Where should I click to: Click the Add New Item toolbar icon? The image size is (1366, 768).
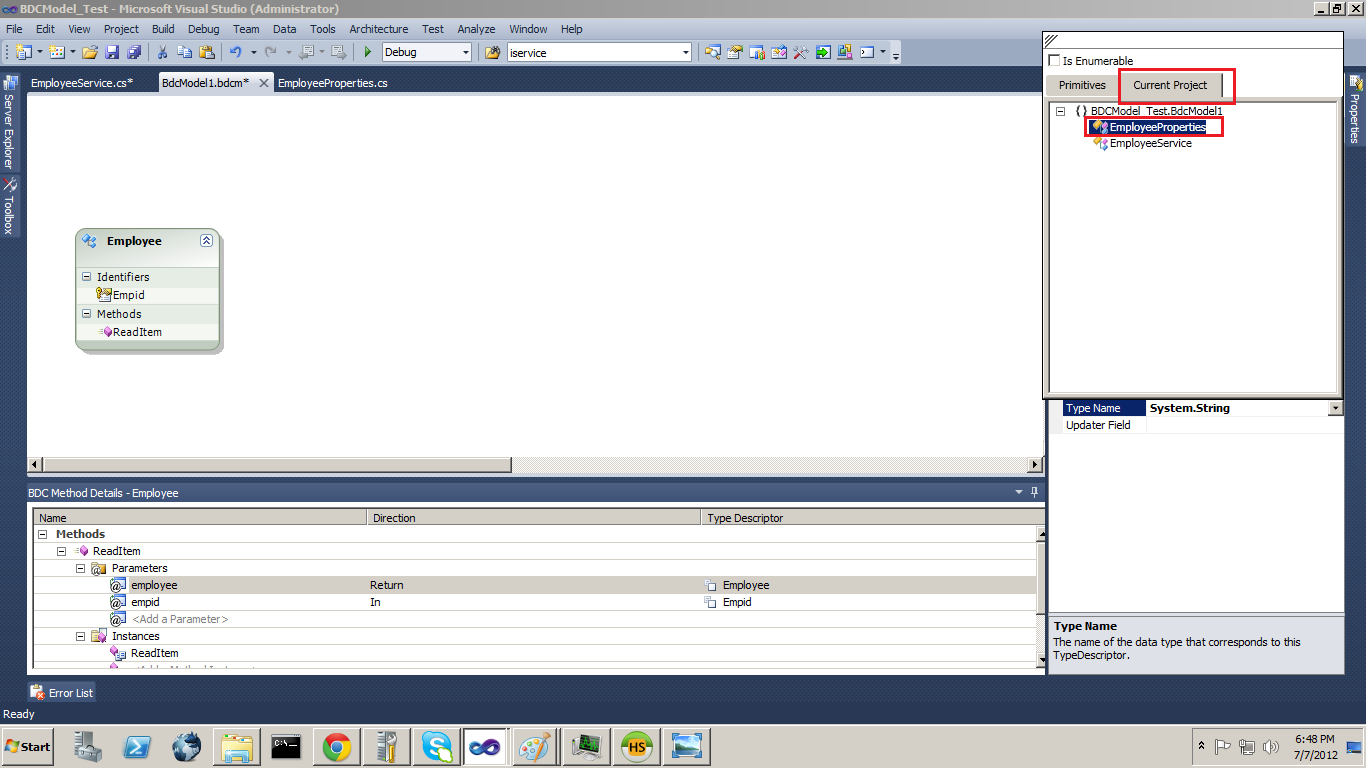pos(57,52)
